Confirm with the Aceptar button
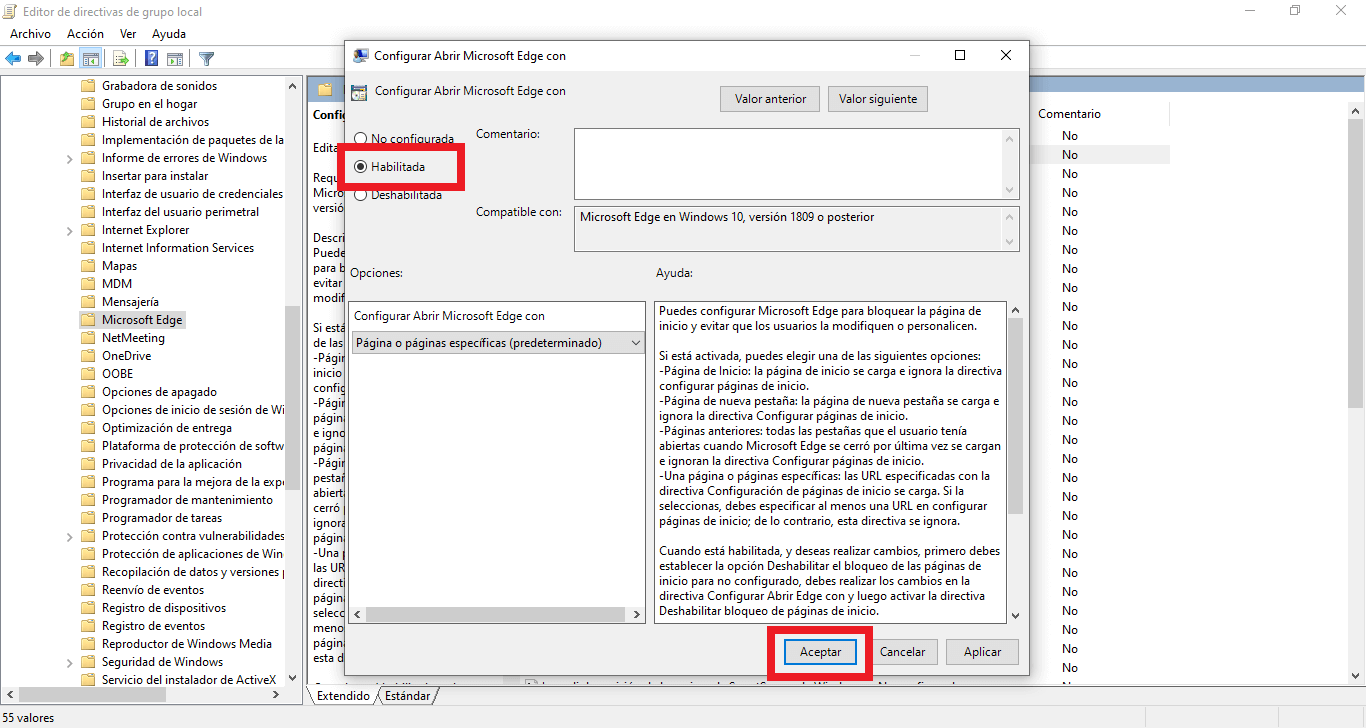The height and width of the screenshot is (728, 1366). click(x=821, y=652)
